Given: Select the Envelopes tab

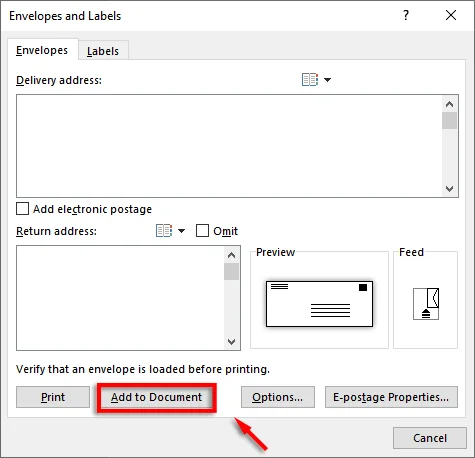Looking at the screenshot, I should (42, 50).
